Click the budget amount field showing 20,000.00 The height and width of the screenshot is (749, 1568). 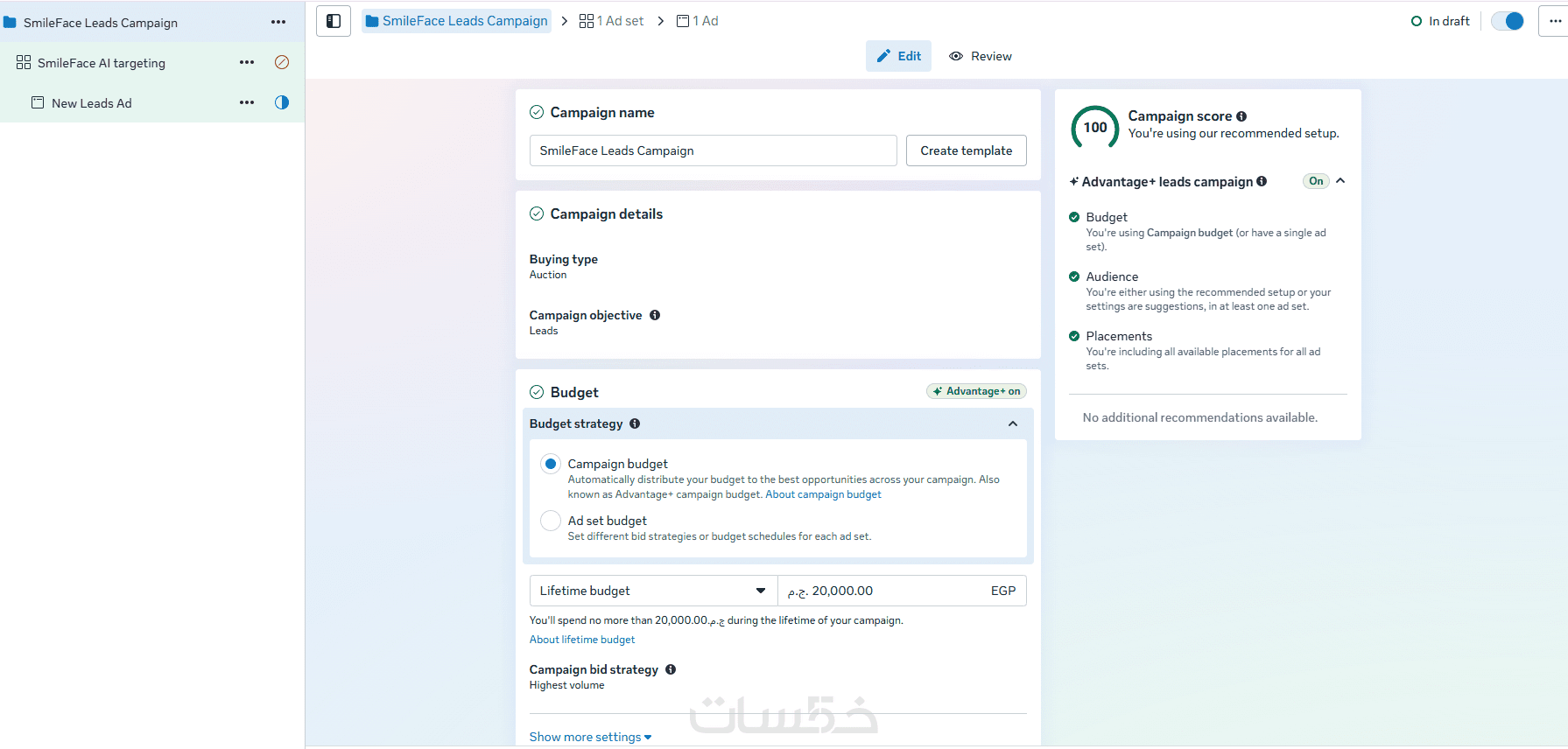[903, 591]
